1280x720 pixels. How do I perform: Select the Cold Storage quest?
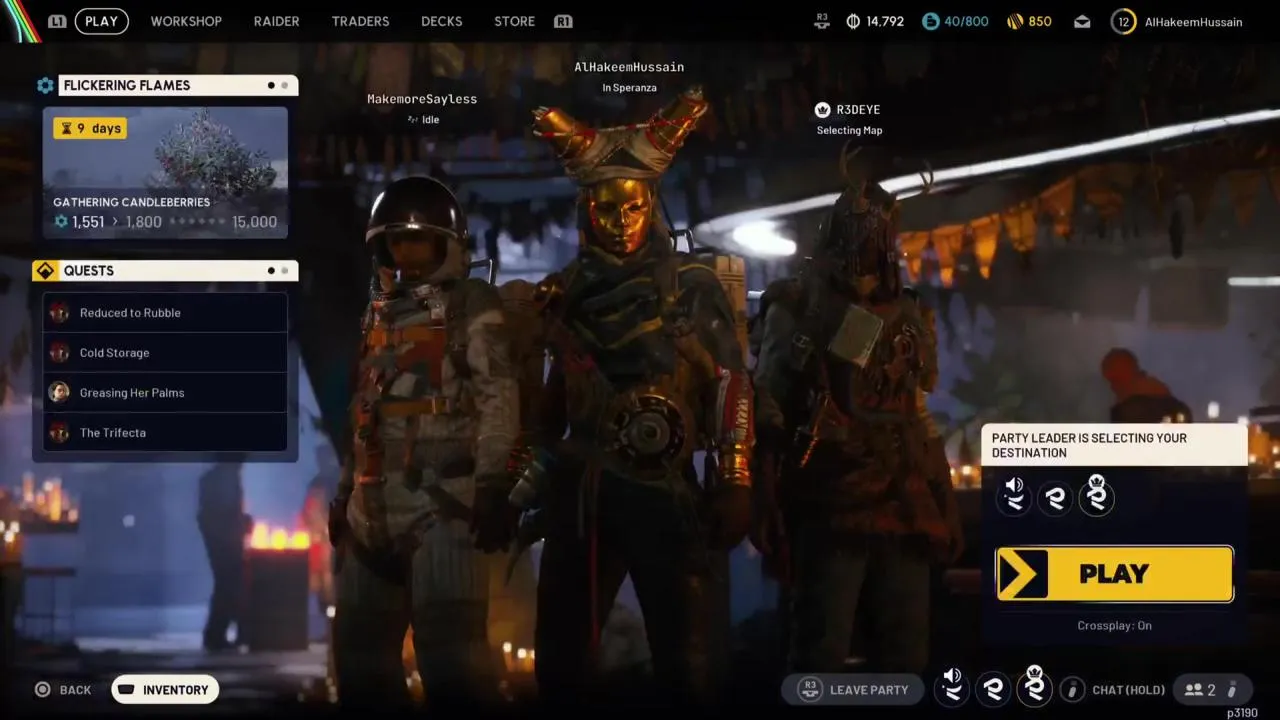tap(165, 353)
